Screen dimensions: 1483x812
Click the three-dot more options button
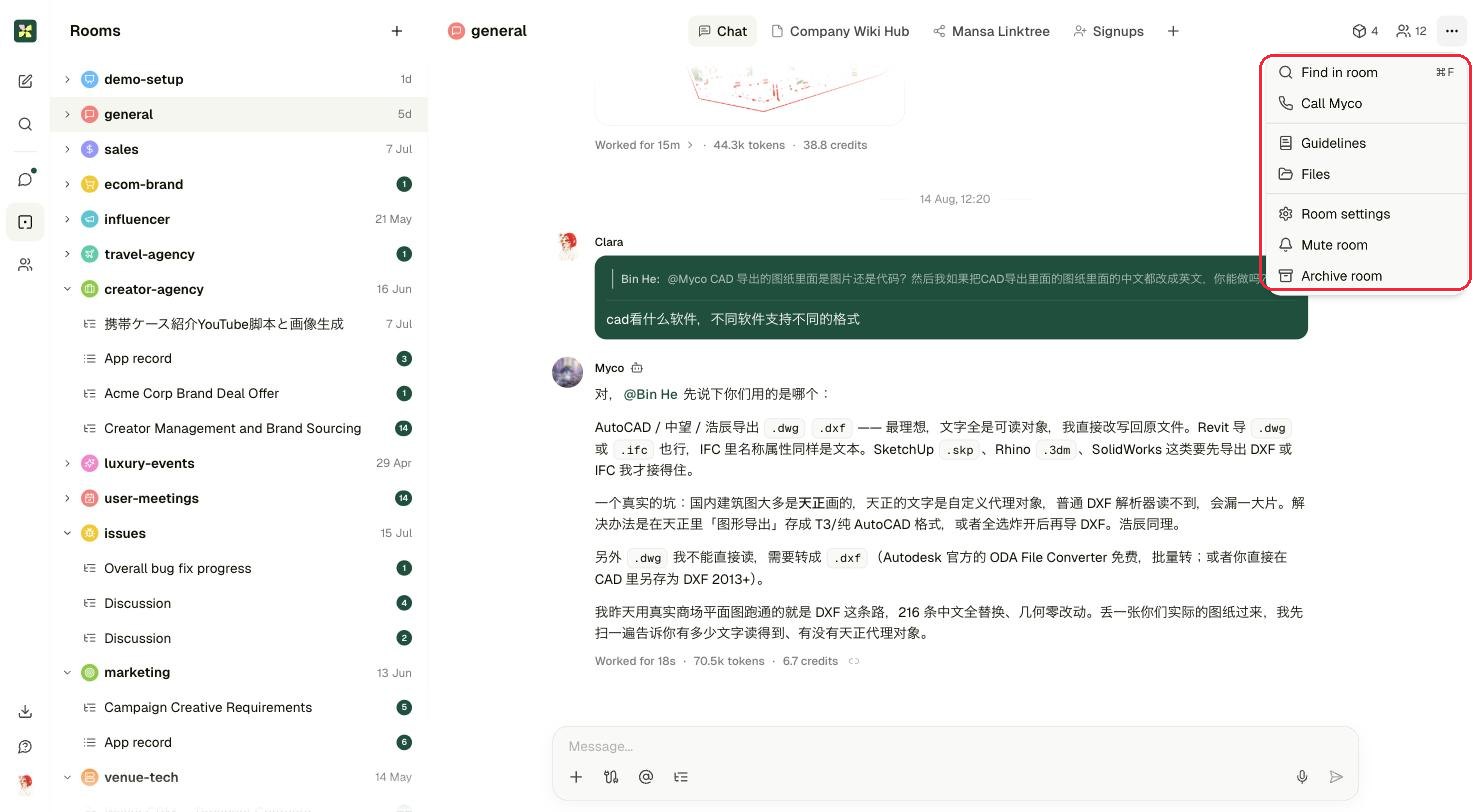pyautogui.click(x=1451, y=31)
